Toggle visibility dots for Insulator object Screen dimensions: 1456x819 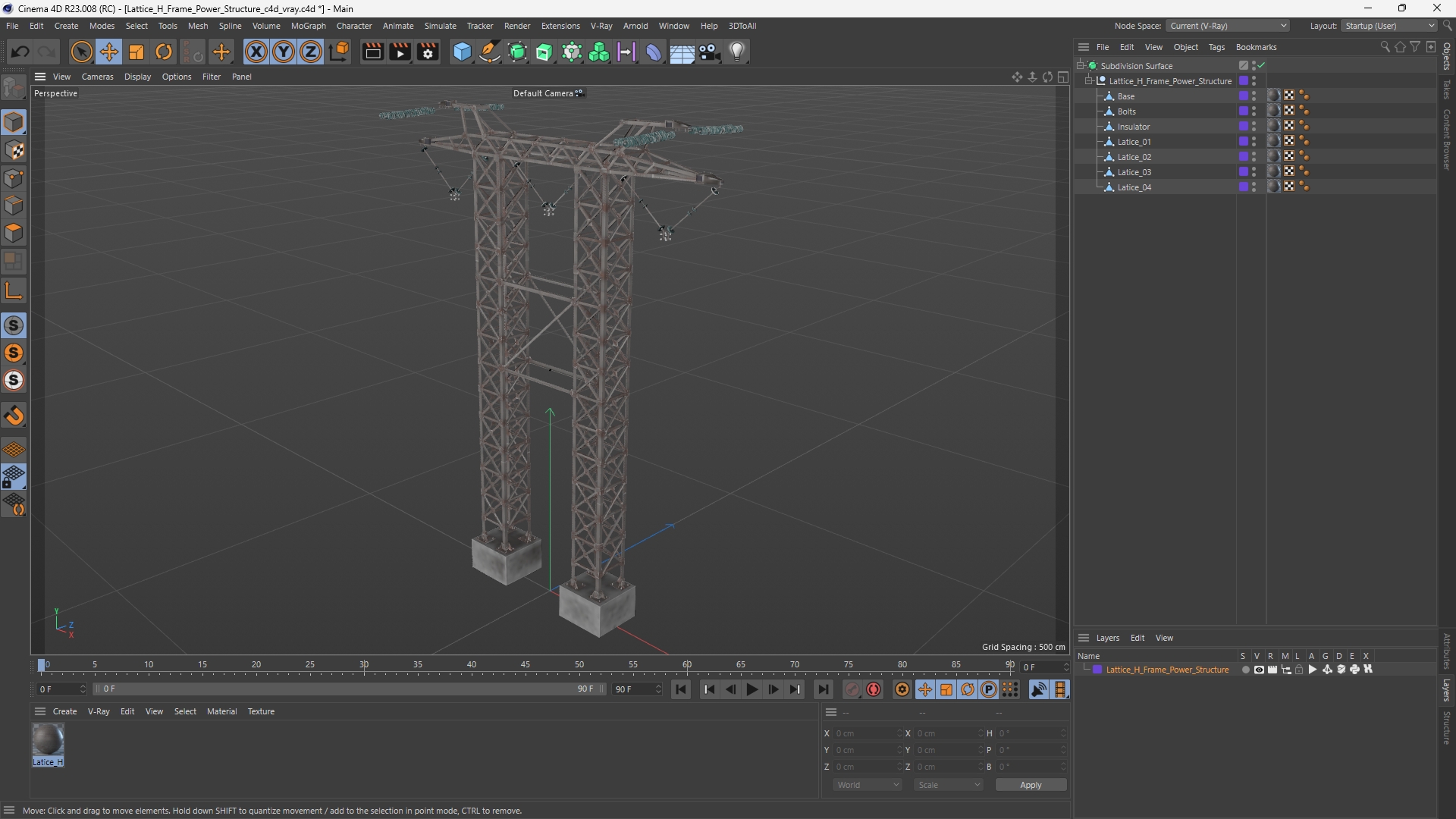click(1254, 127)
